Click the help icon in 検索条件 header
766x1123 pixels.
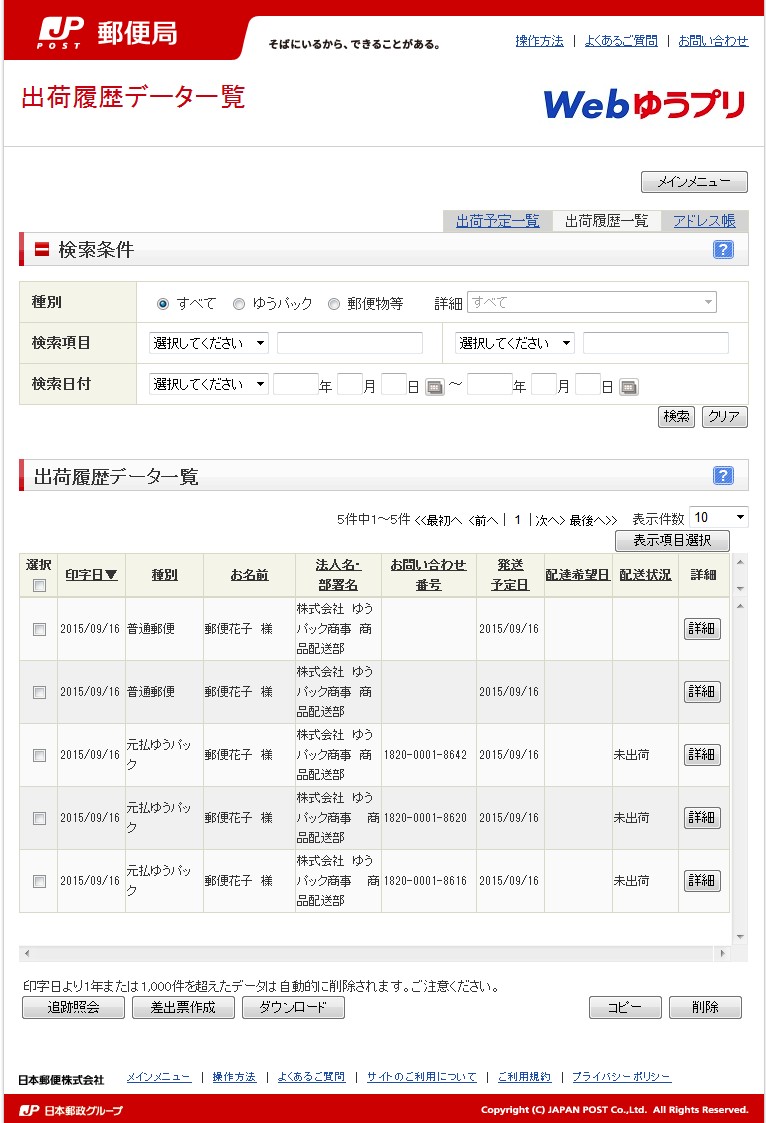tap(723, 250)
